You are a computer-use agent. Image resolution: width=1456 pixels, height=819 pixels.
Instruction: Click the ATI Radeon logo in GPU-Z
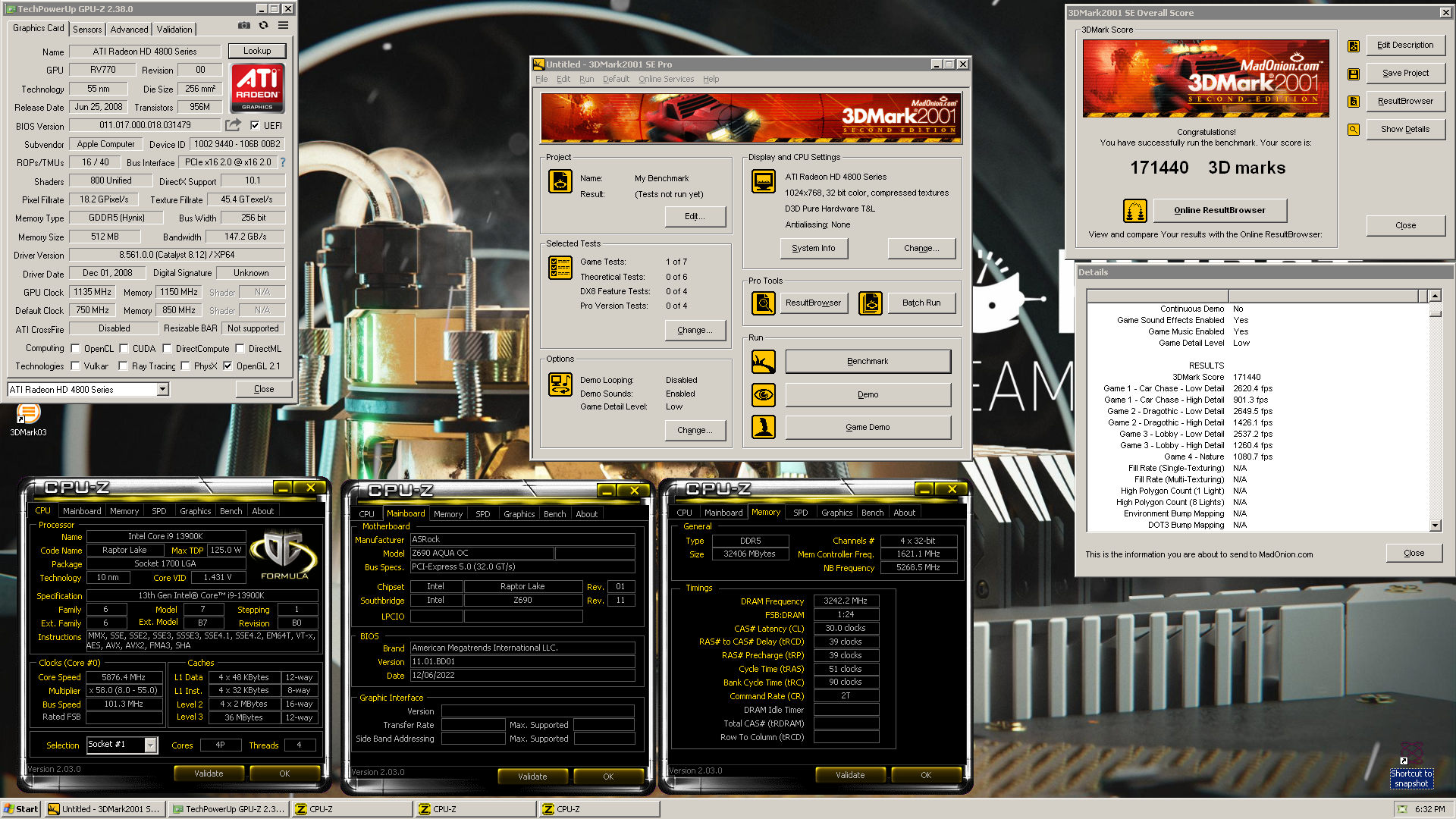(x=257, y=88)
